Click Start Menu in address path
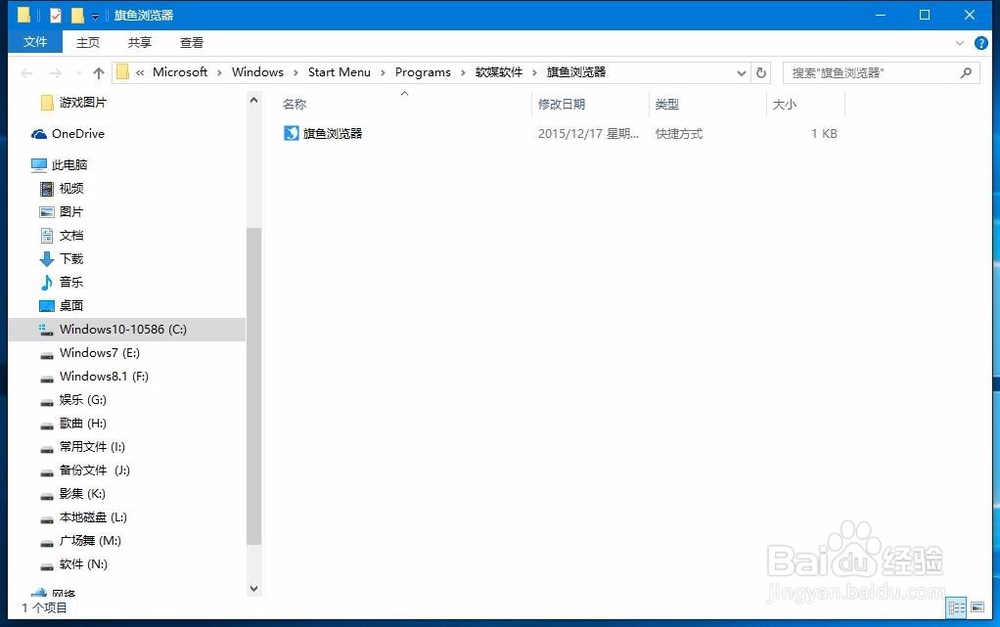The width and height of the screenshot is (1000, 627). 339,72
